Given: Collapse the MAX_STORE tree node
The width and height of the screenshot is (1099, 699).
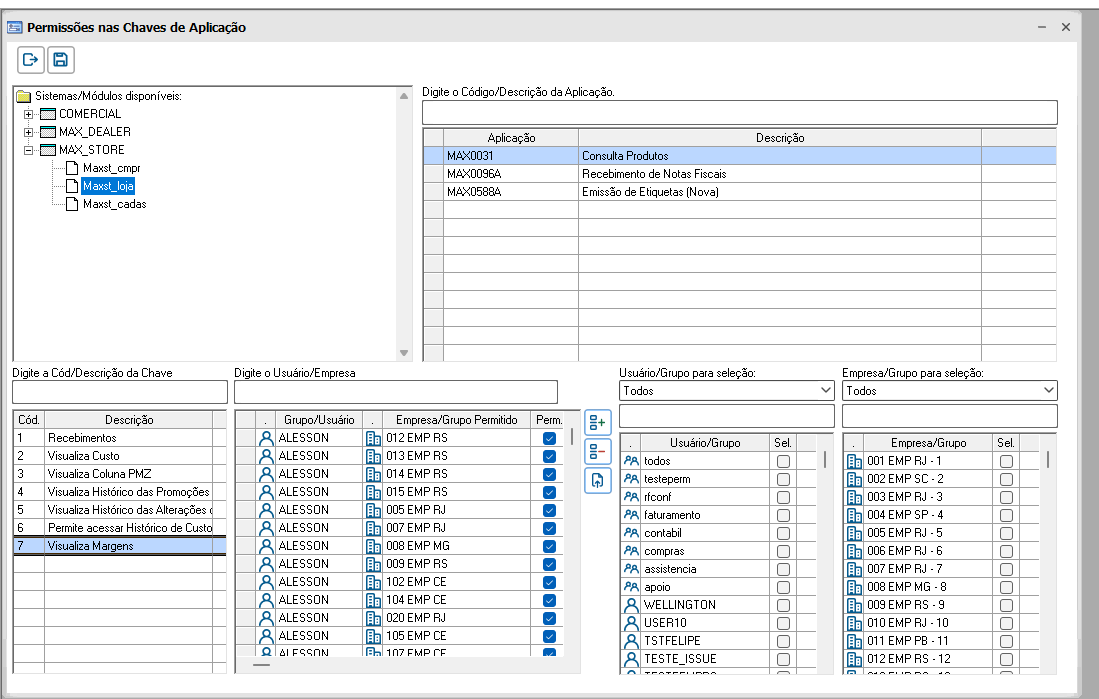Looking at the screenshot, I should 29,150.
